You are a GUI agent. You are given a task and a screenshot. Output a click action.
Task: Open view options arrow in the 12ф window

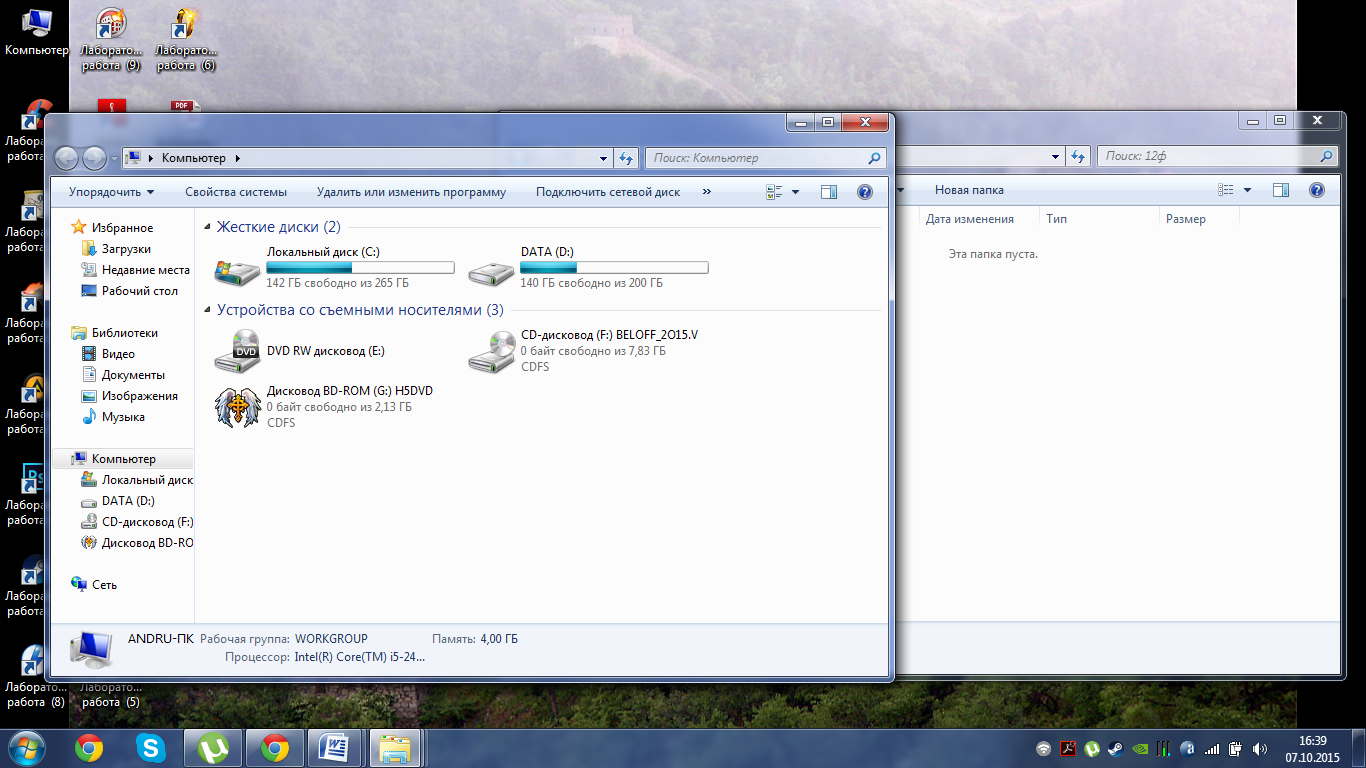pyautogui.click(x=1248, y=190)
